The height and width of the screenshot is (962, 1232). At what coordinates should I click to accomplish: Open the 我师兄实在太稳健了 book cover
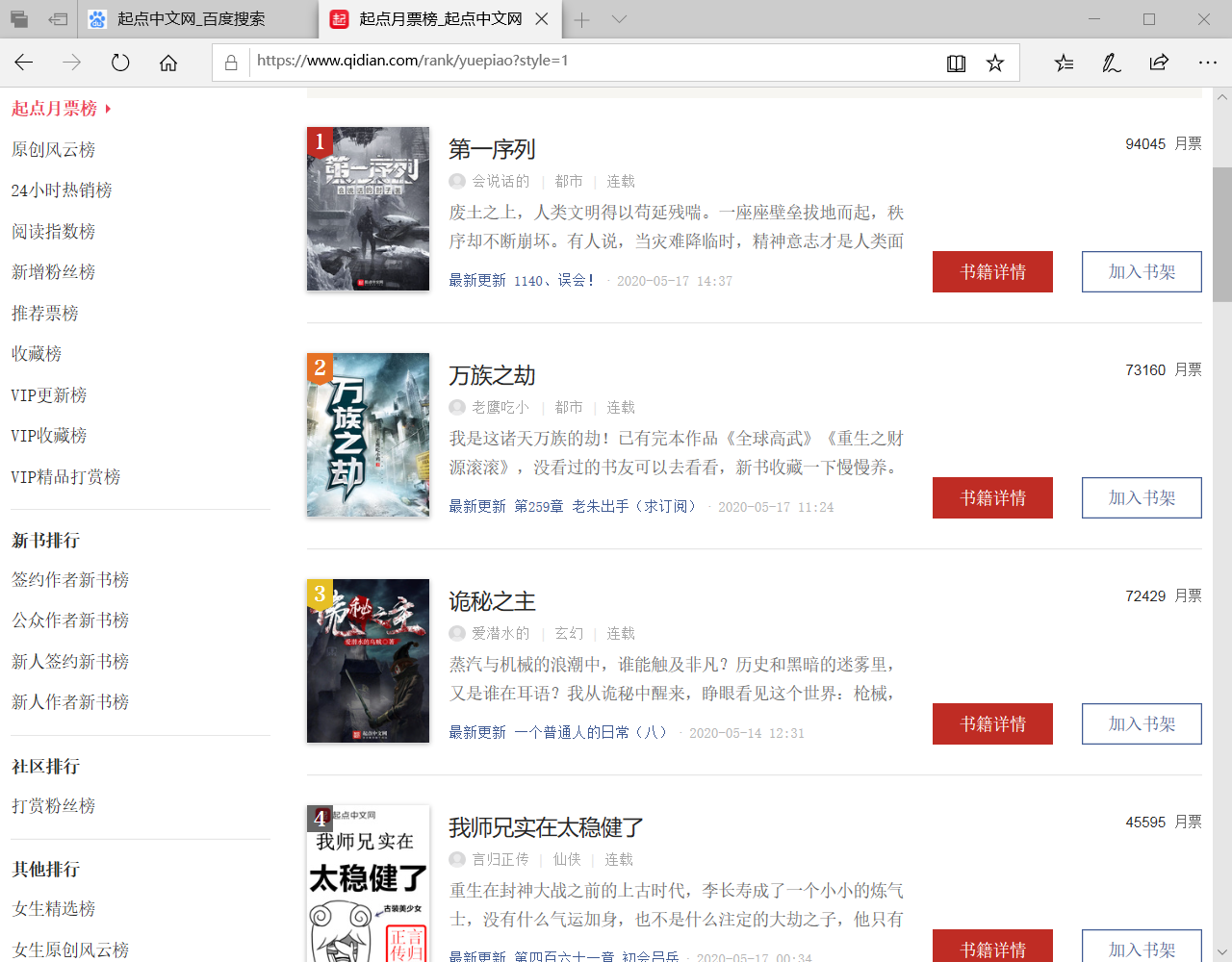coord(368,883)
